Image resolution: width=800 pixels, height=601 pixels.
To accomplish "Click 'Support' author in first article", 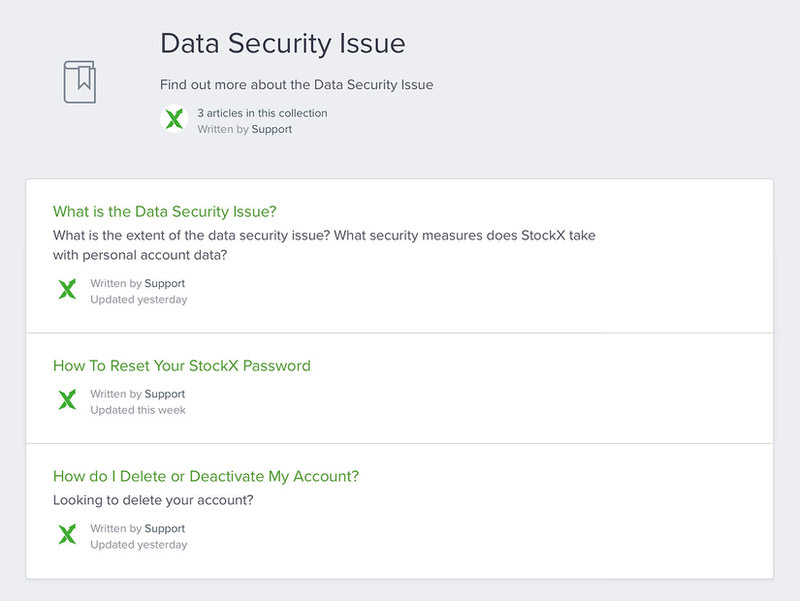I will pos(165,284).
